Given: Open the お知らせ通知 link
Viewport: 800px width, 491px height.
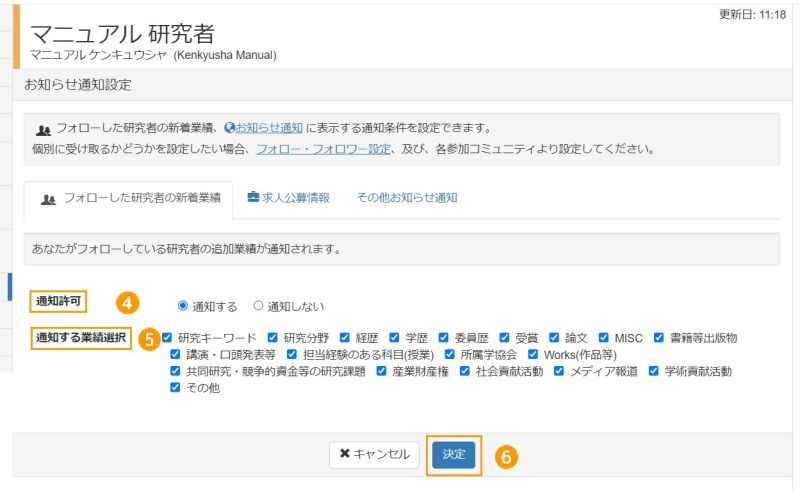Looking at the screenshot, I should click(269, 128).
